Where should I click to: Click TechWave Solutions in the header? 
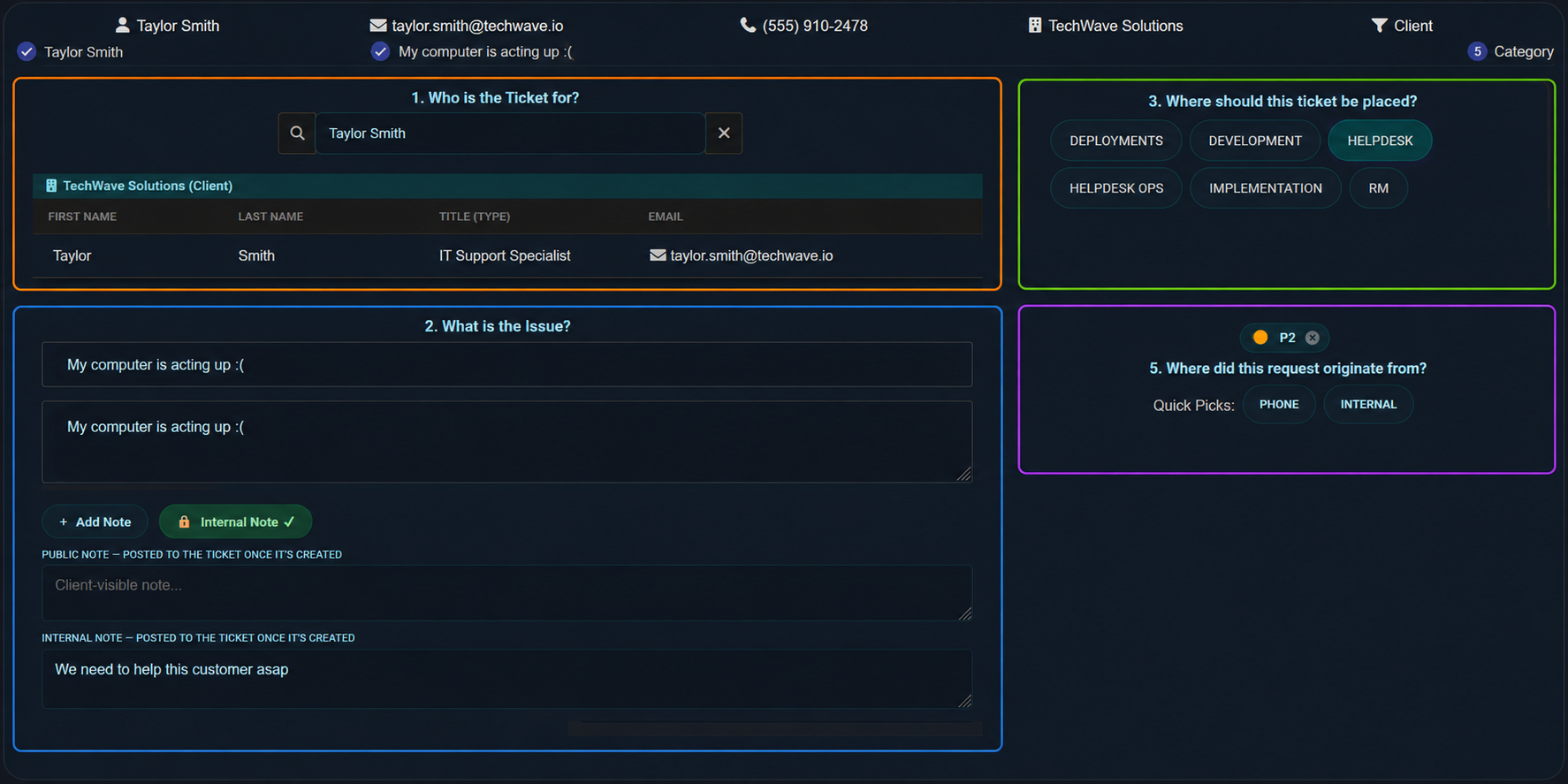point(1115,26)
